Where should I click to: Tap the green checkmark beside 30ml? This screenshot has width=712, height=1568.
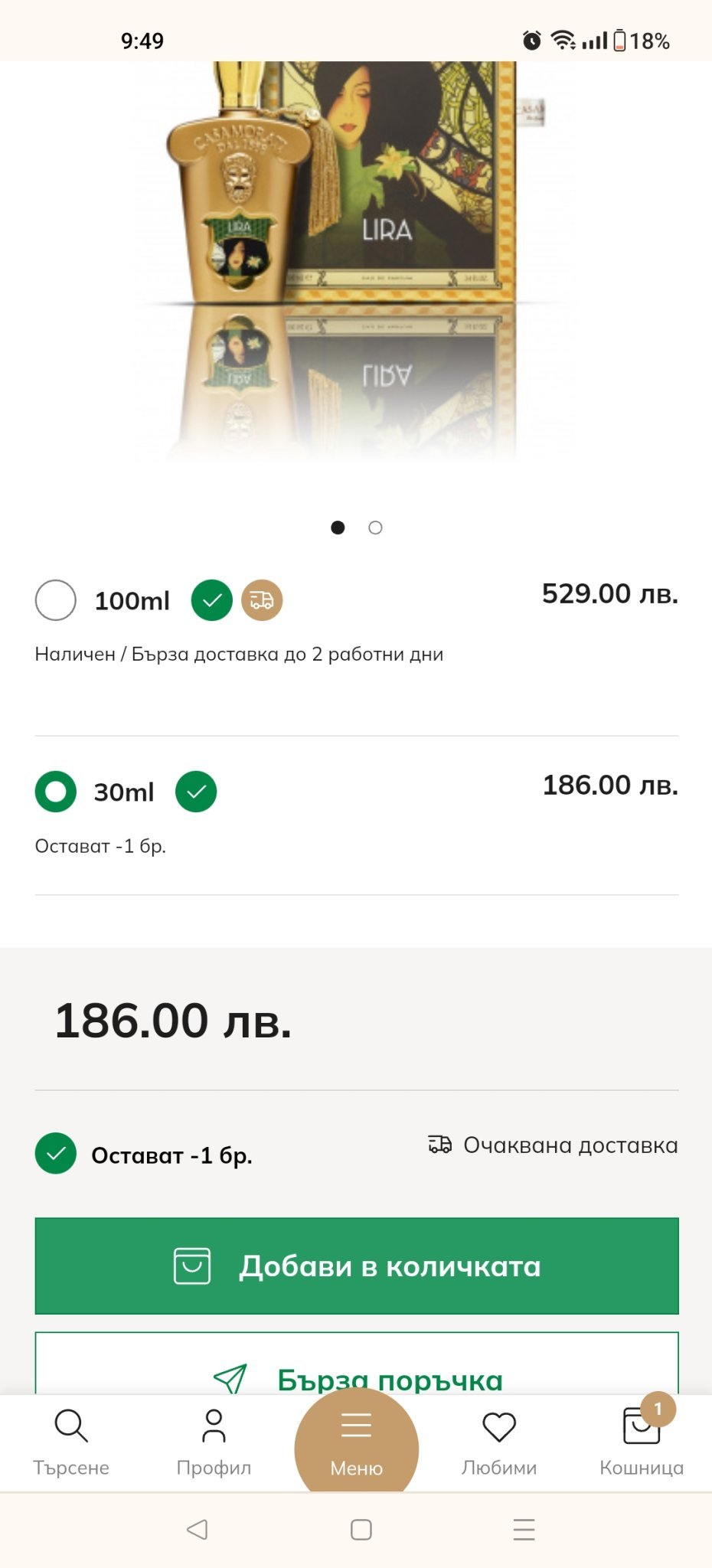[196, 791]
